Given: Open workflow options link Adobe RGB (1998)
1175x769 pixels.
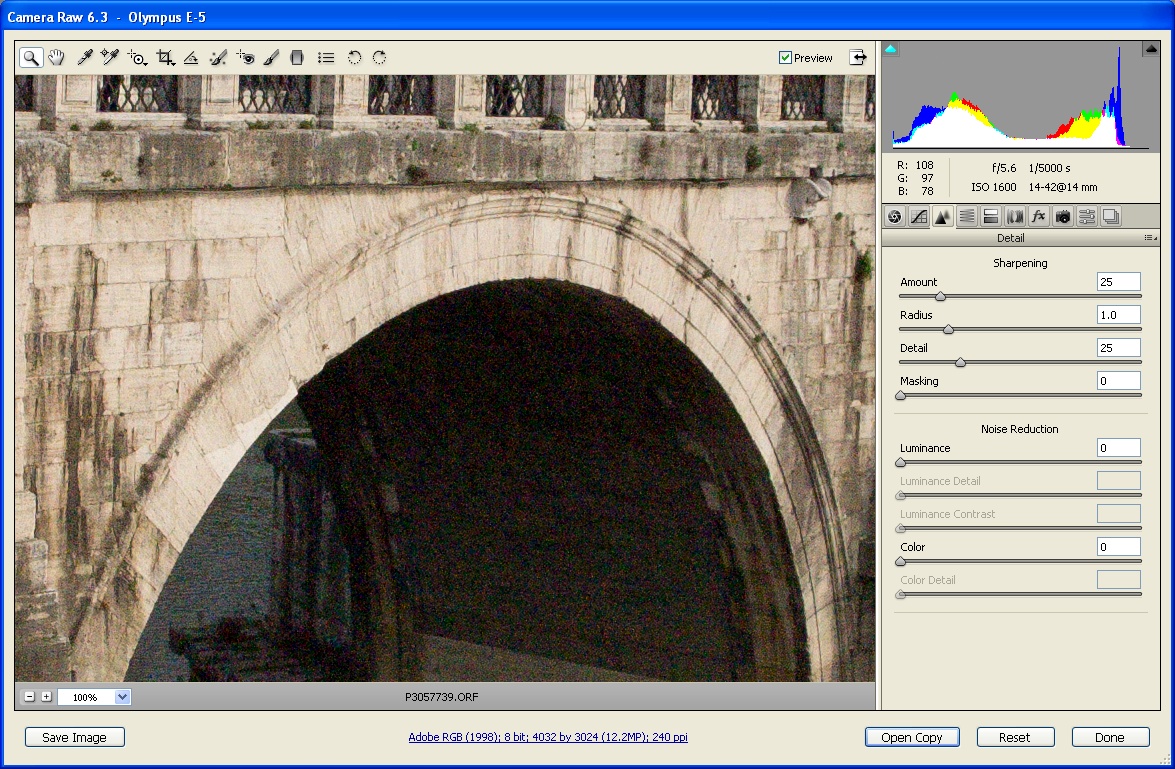Looking at the screenshot, I should (x=548, y=738).
